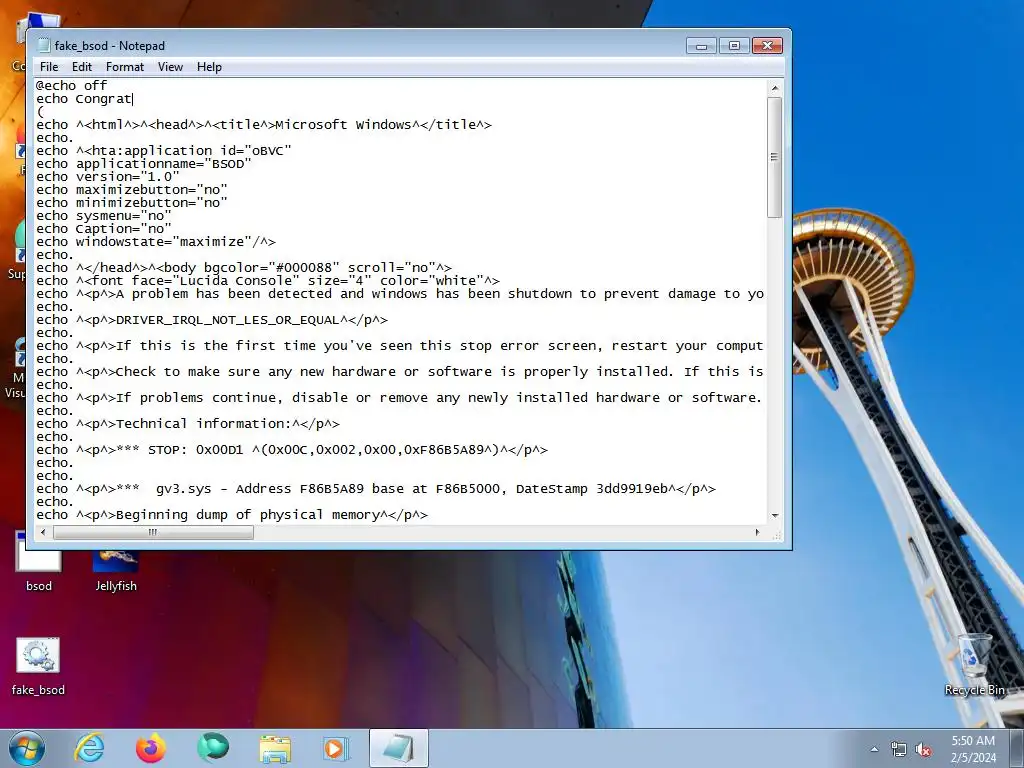
Task: Click the line 'echo maximizebutton="no"'
Action: point(132,189)
